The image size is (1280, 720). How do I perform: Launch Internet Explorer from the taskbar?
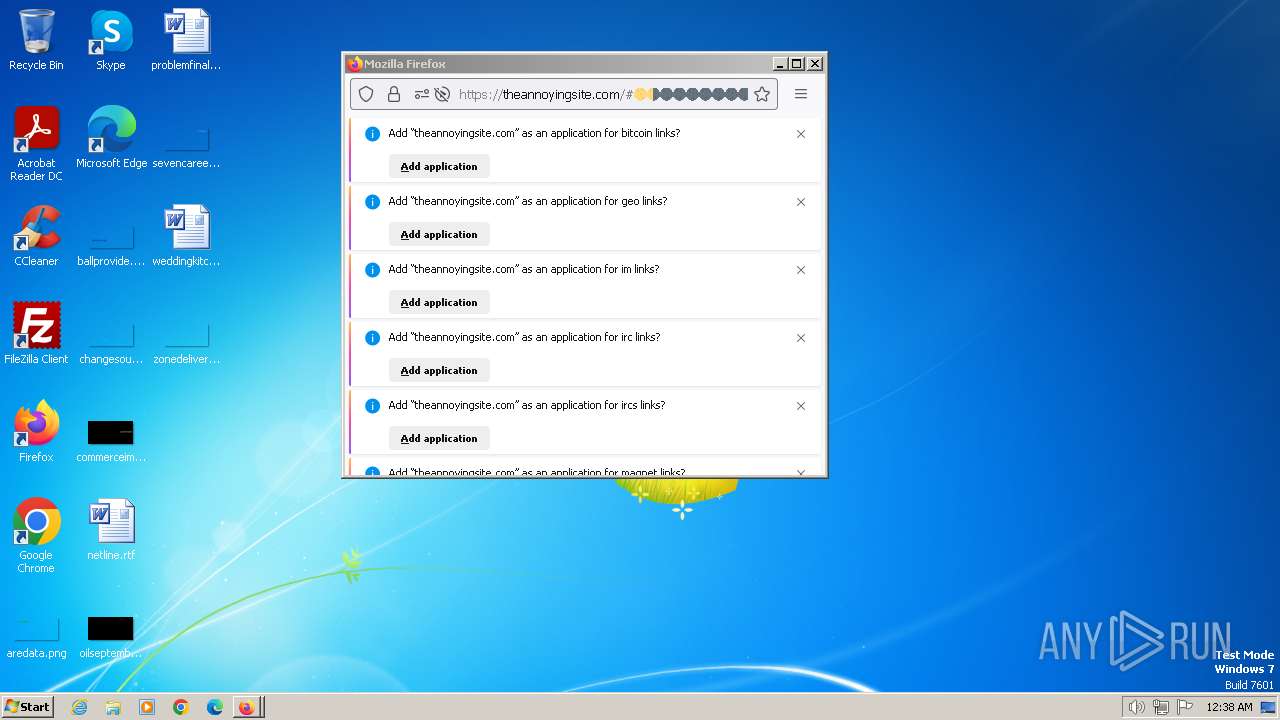[x=79, y=707]
